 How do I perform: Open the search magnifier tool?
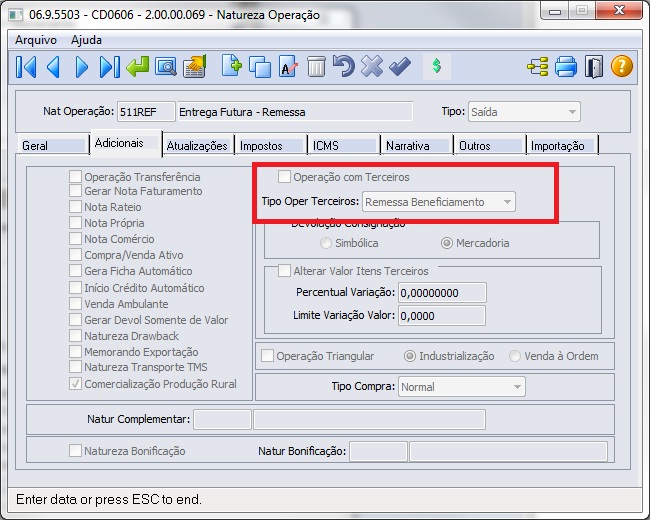pyautogui.click(x=166, y=67)
